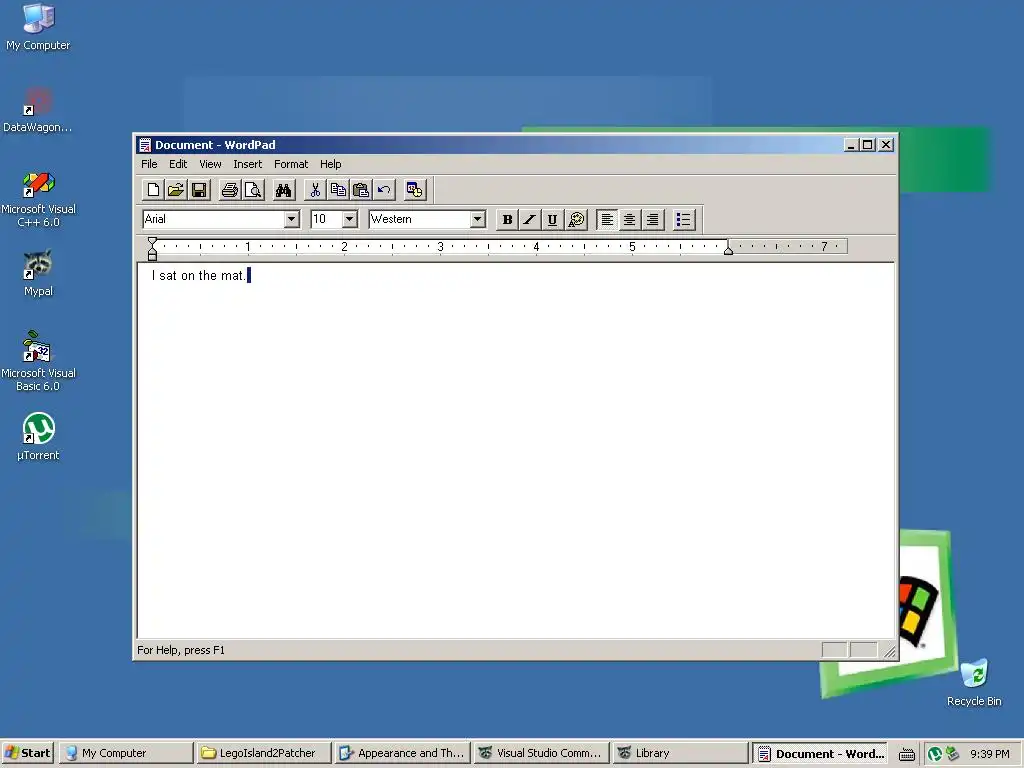Click into the Arial font name field
Image resolution: width=1024 pixels, height=768 pixels.
pos(214,219)
